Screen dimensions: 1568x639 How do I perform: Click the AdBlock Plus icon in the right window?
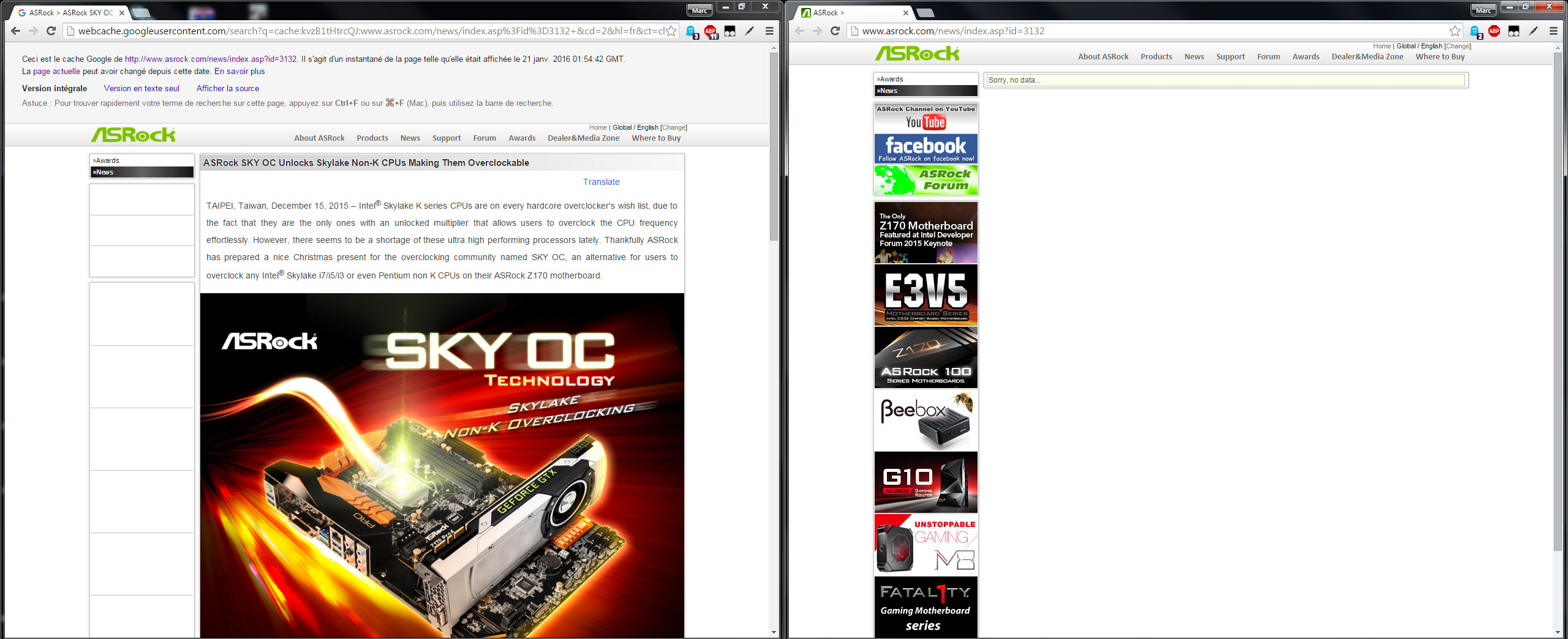[x=1494, y=31]
